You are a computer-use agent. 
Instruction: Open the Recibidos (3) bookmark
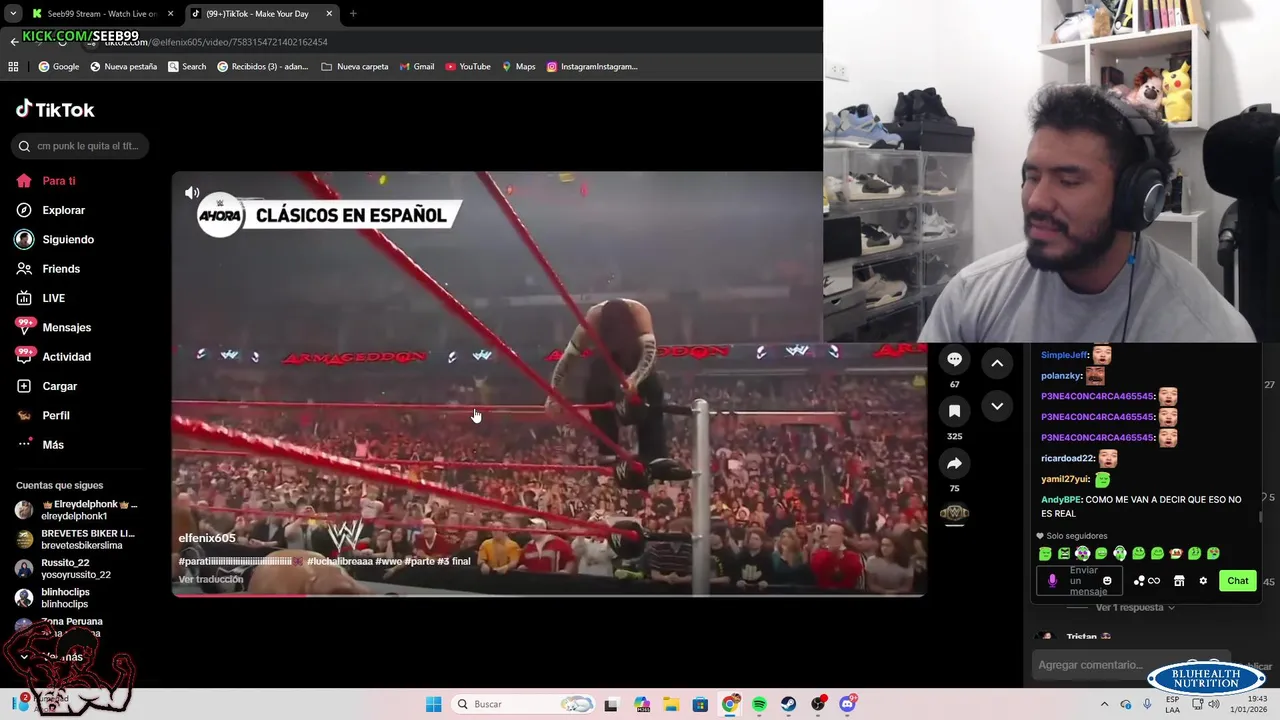point(263,66)
